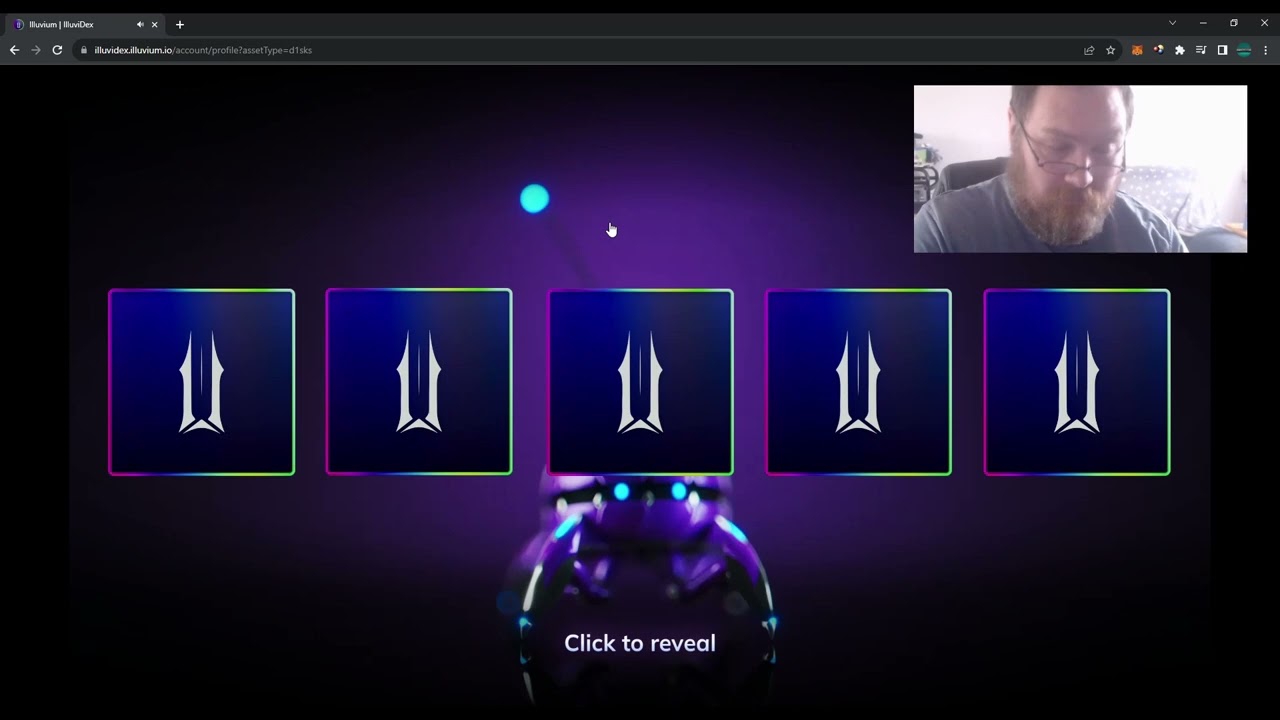This screenshot has width=1280, height=720.
Task: Reveal the fourth card from left
Action: coord(858,382)
